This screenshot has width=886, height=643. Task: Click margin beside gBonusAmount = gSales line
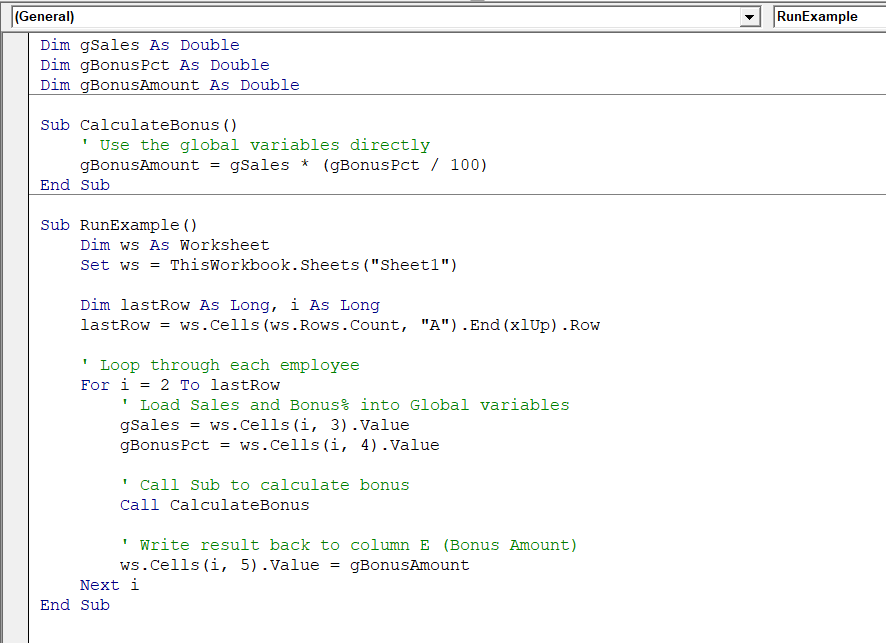click(15, 165)
